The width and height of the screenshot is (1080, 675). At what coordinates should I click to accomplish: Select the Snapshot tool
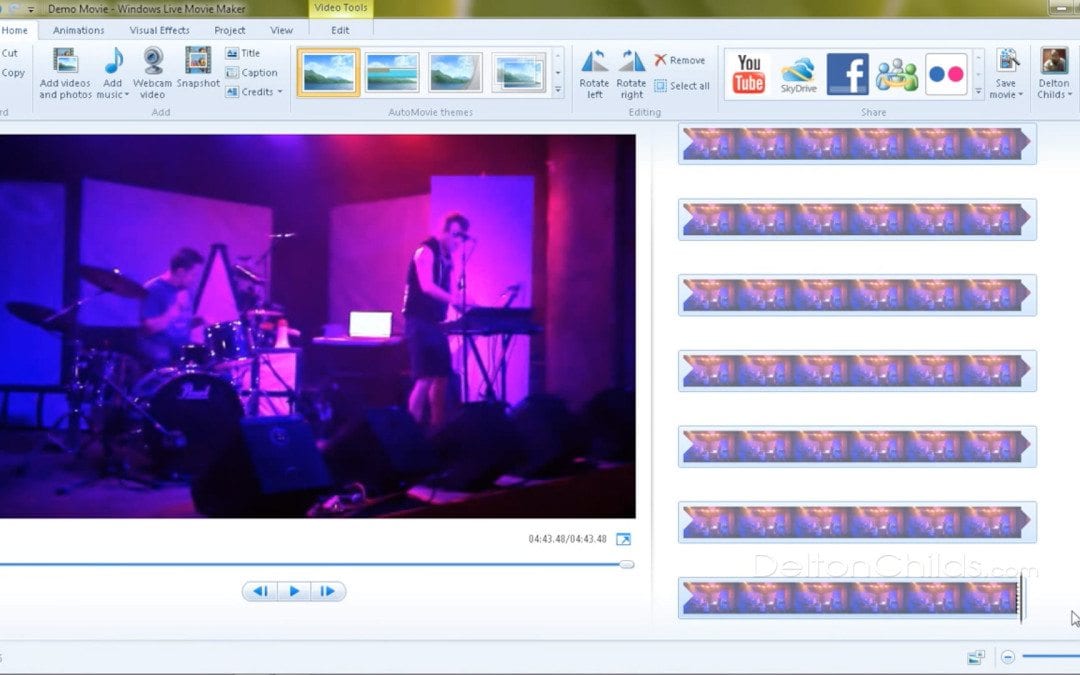point(197,70)
